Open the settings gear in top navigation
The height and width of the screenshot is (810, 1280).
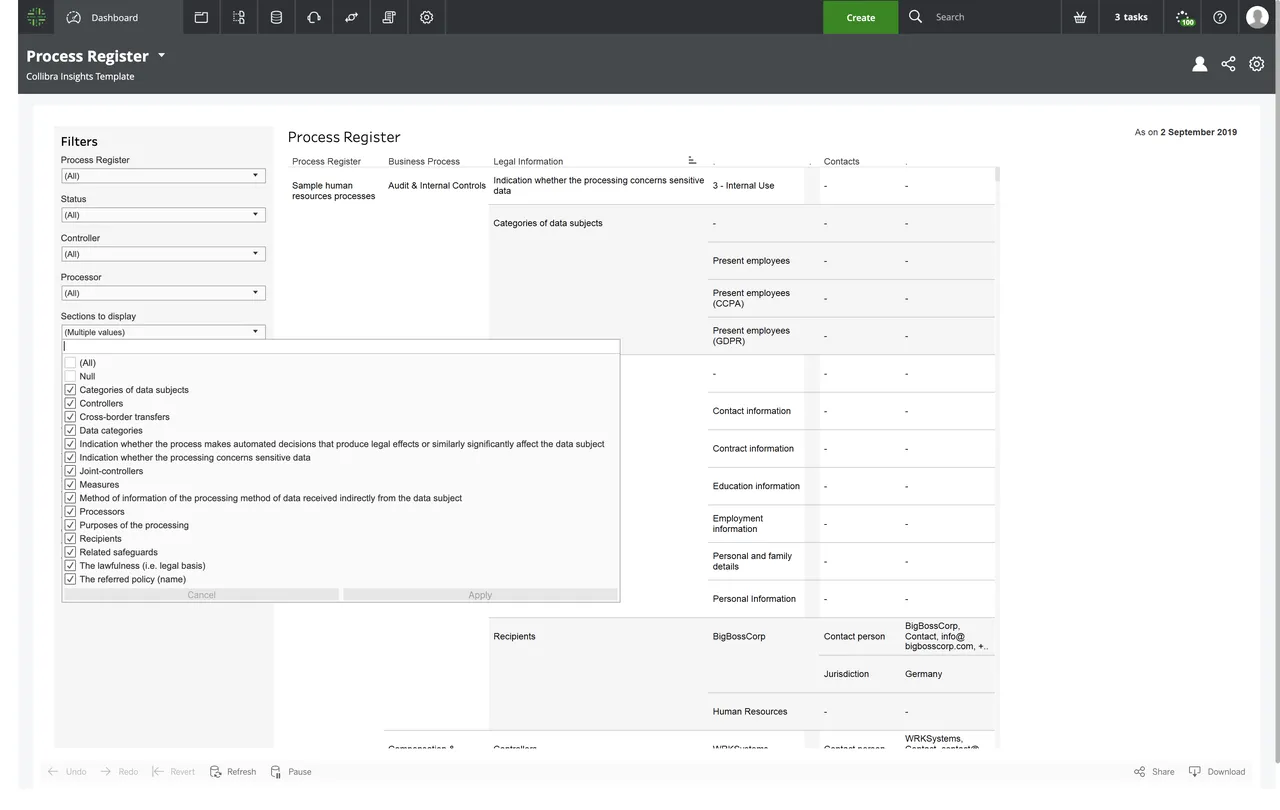(427, 17)
